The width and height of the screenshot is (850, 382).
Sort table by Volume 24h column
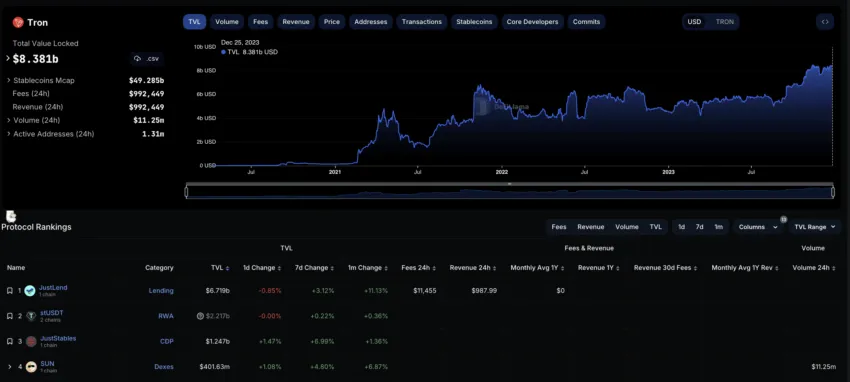point(814,268)
